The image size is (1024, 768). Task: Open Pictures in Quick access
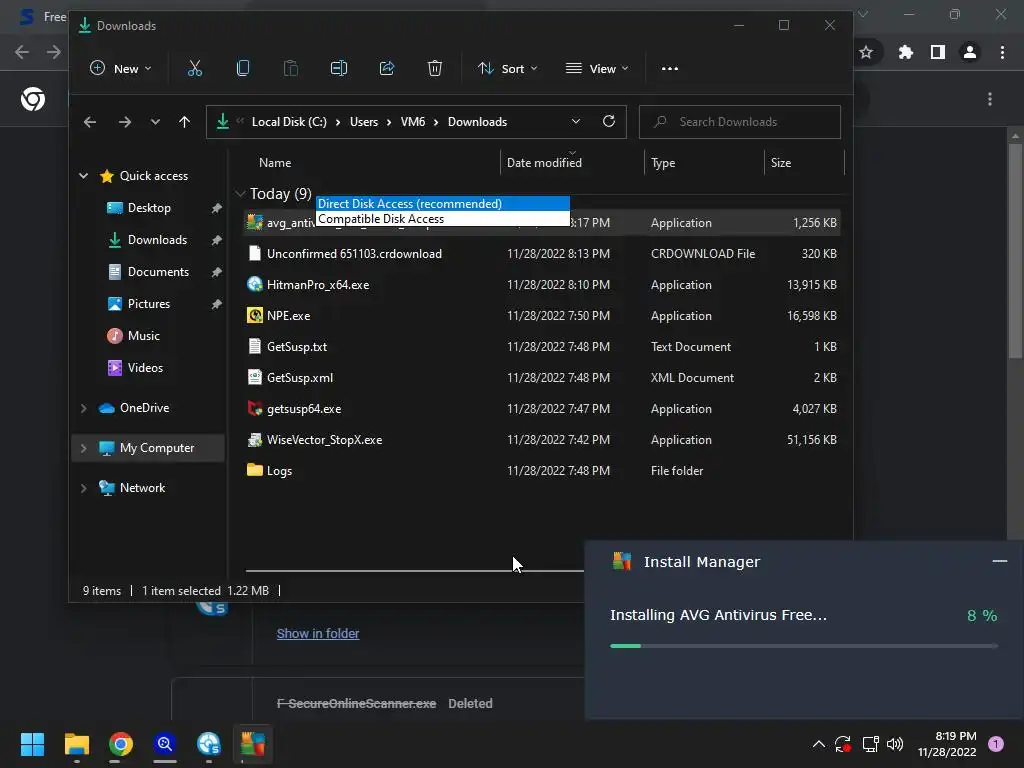click(x=149, y=304)
